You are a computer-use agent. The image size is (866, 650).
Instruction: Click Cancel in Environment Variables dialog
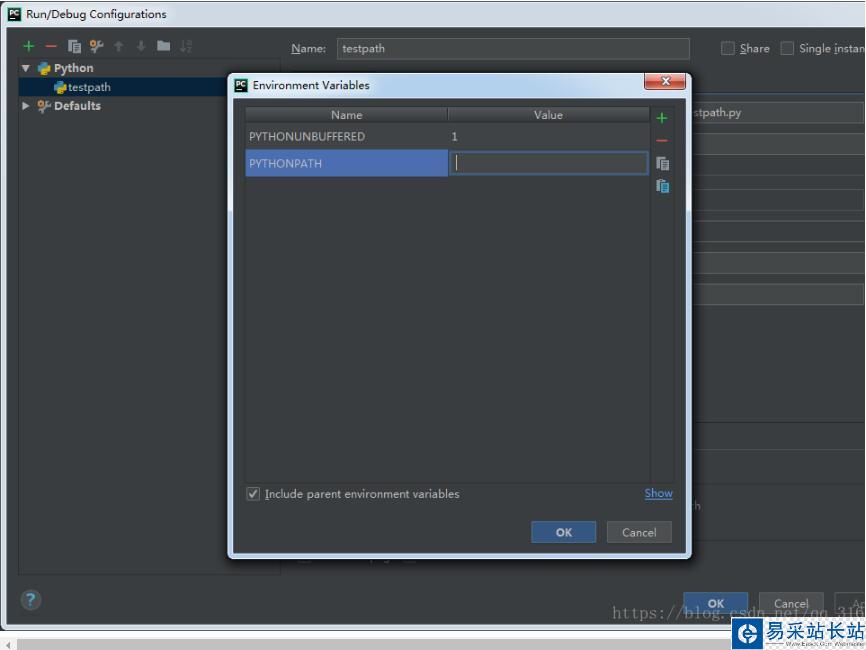tap(639, 532)
